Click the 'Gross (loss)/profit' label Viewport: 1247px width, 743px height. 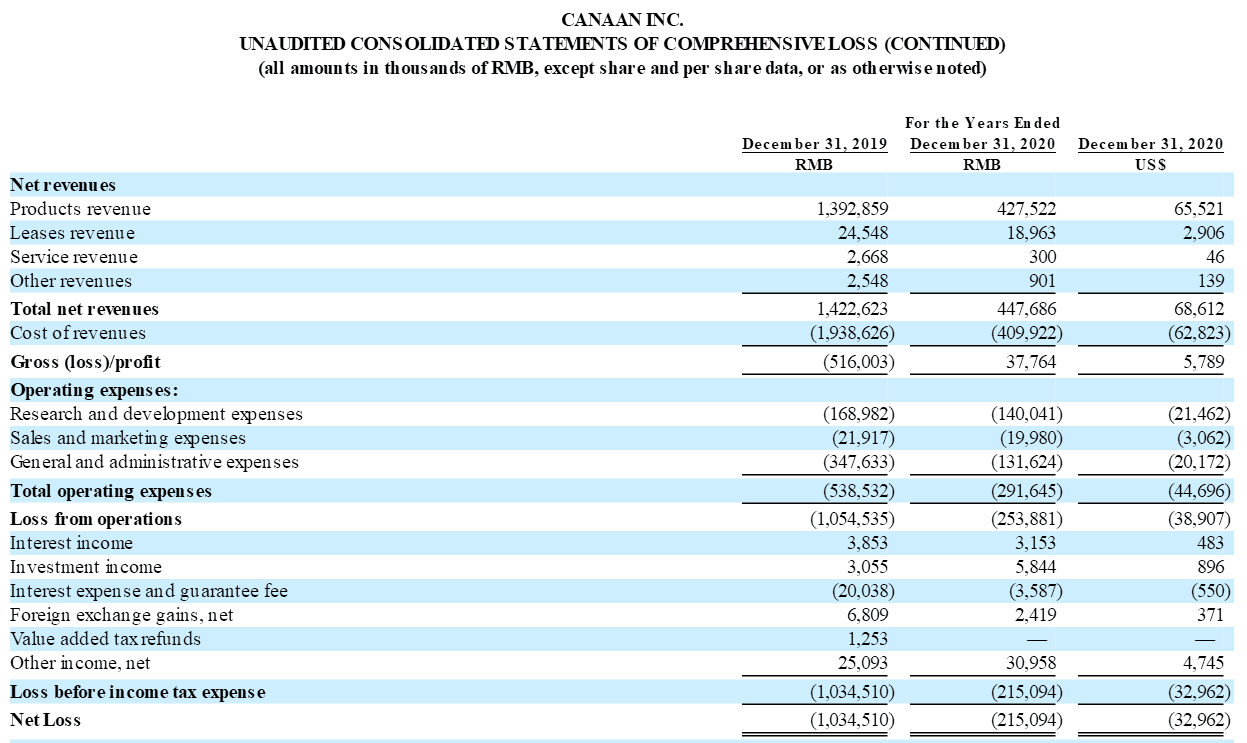tap(85, 362)
